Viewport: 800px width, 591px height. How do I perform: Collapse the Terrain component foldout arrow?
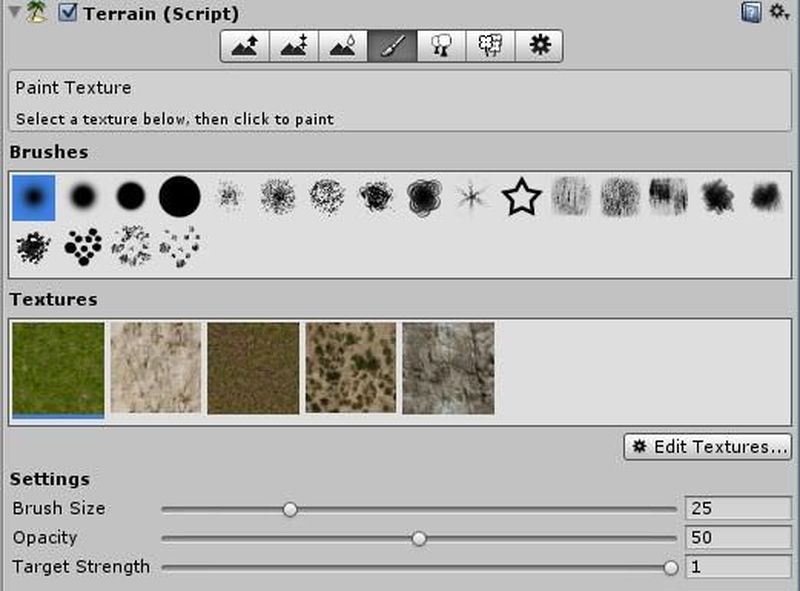[13, 14]
